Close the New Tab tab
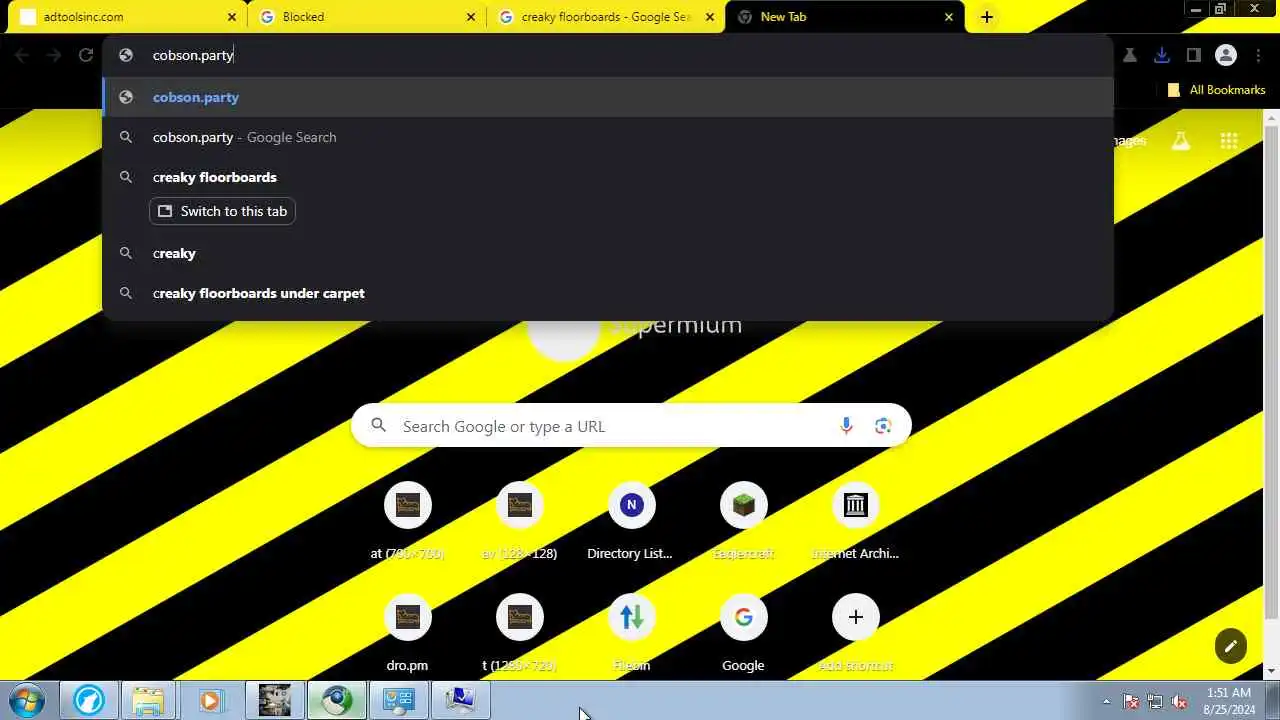The image size is (1280, 720). [x=949, y=17]
